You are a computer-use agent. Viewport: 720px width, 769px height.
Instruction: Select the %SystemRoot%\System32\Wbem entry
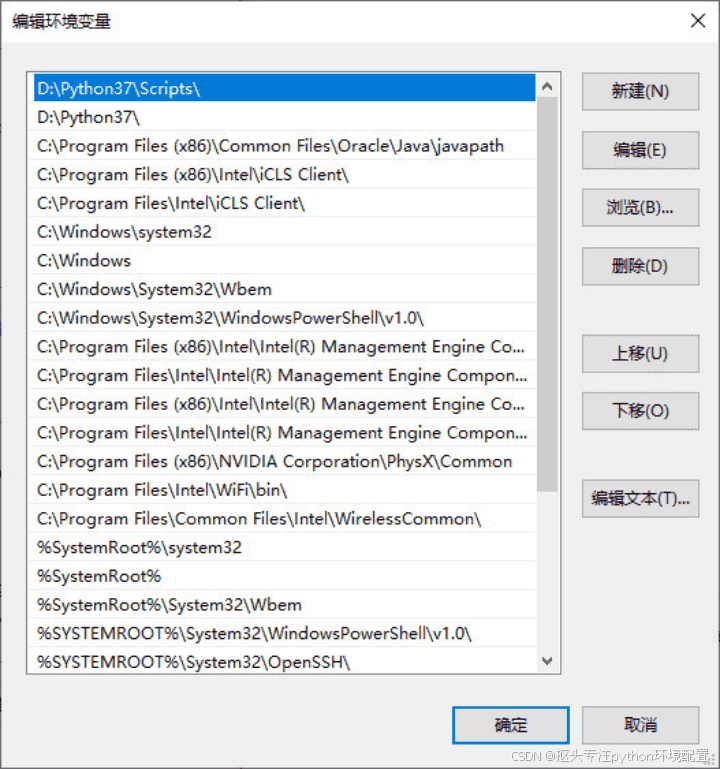coord(284,605)
